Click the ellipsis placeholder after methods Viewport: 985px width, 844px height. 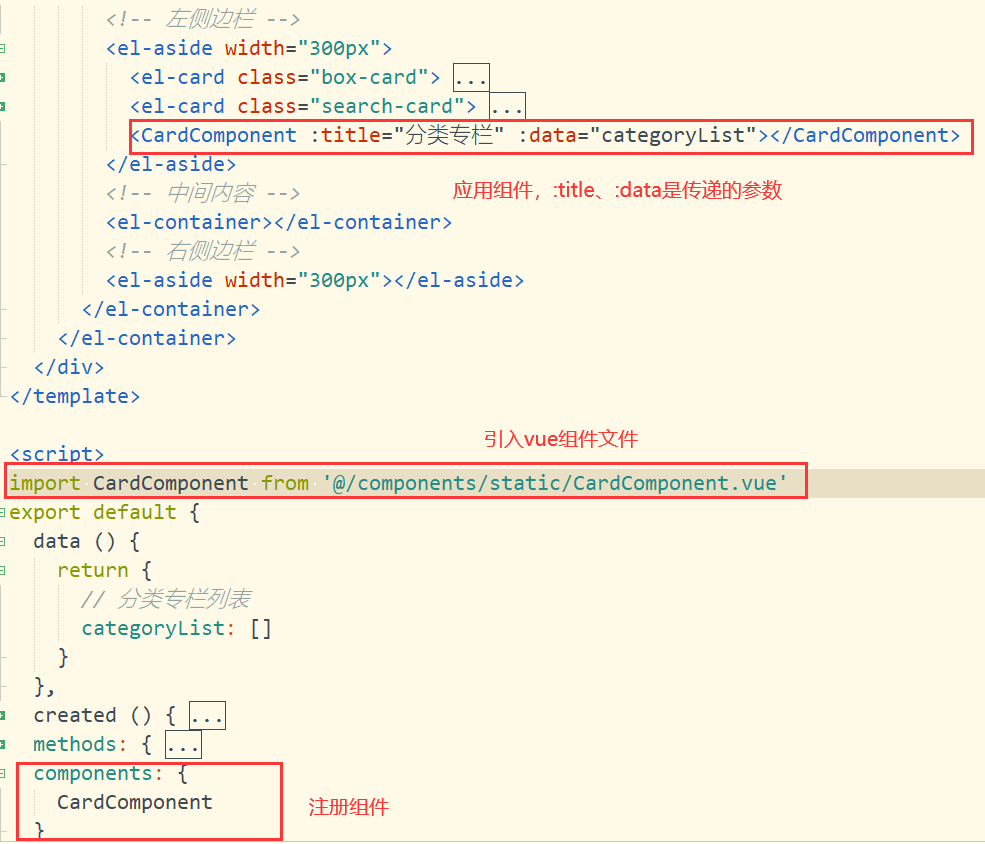click(183, 745)
